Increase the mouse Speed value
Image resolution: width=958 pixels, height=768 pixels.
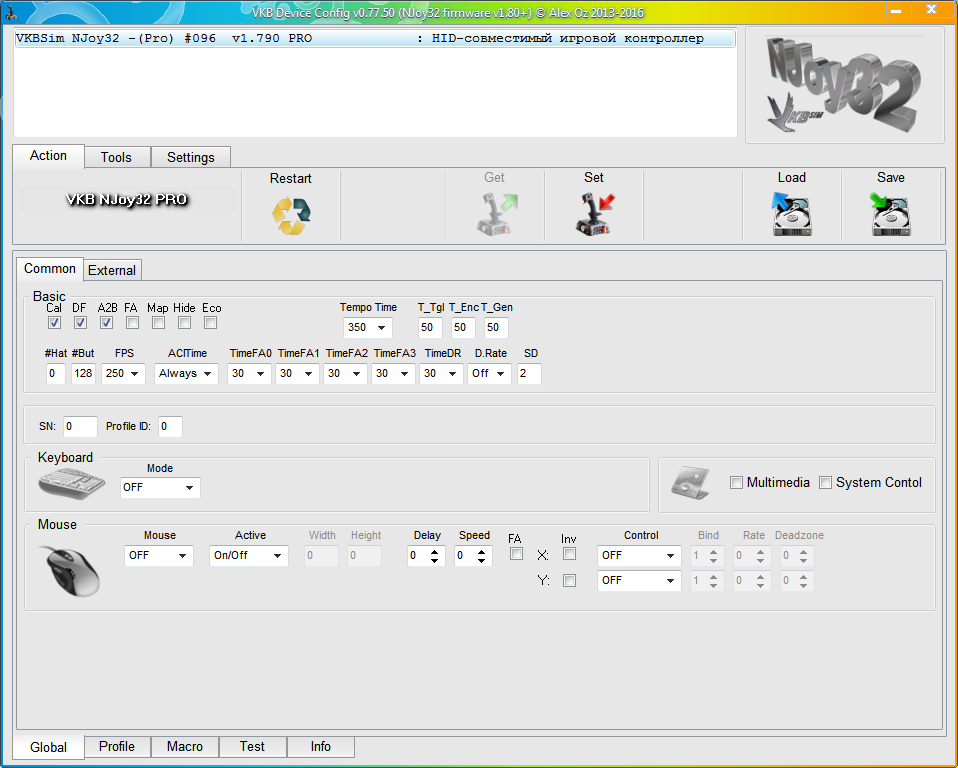[x=481, y=552]
